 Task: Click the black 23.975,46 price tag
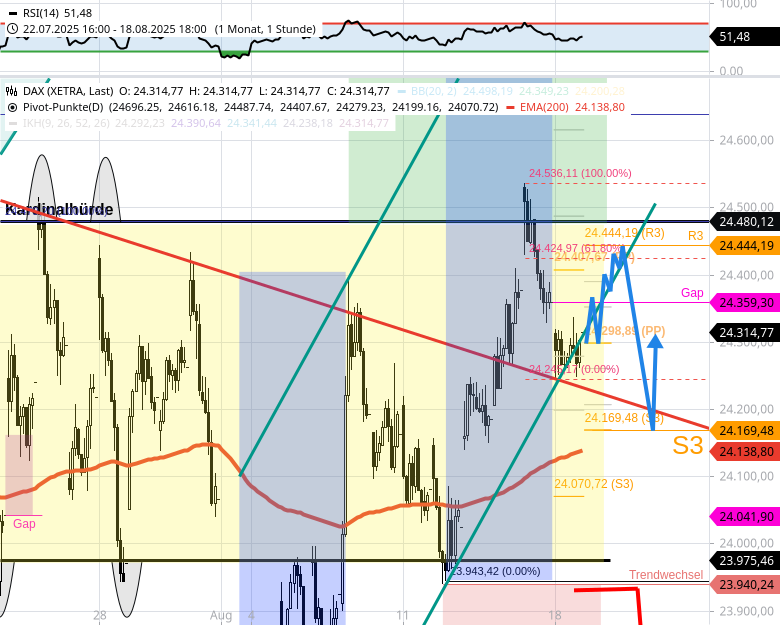click(x=745, y=561)
